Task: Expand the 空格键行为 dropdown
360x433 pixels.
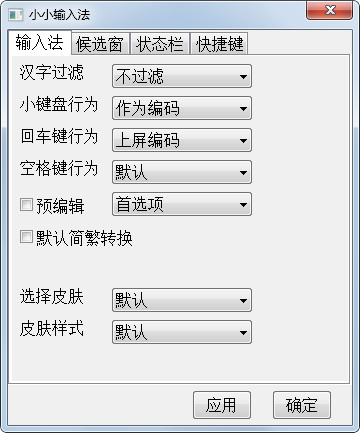Action: [182, 172]
